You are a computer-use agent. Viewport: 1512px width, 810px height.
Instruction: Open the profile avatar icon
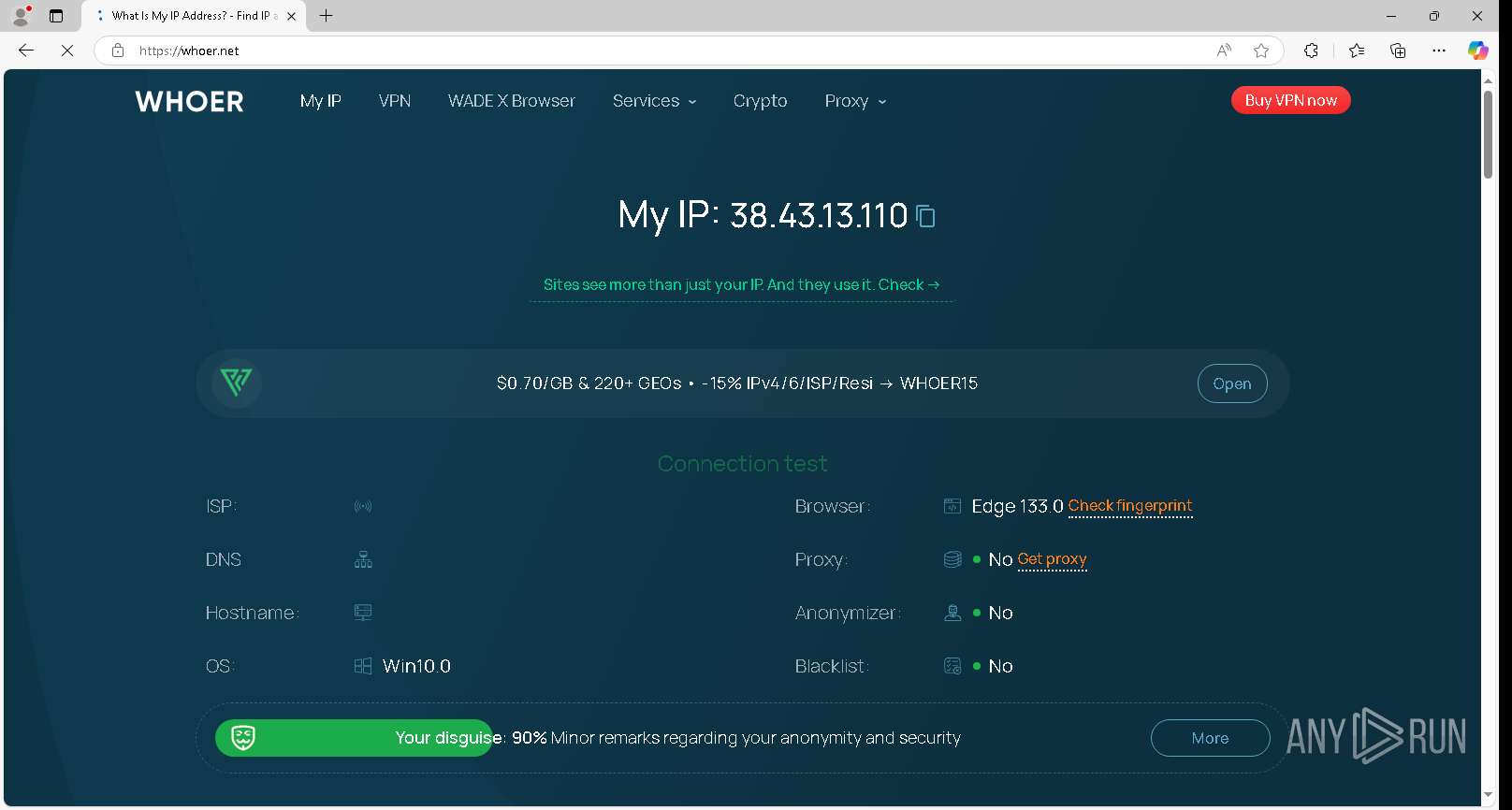pos(21,16)
